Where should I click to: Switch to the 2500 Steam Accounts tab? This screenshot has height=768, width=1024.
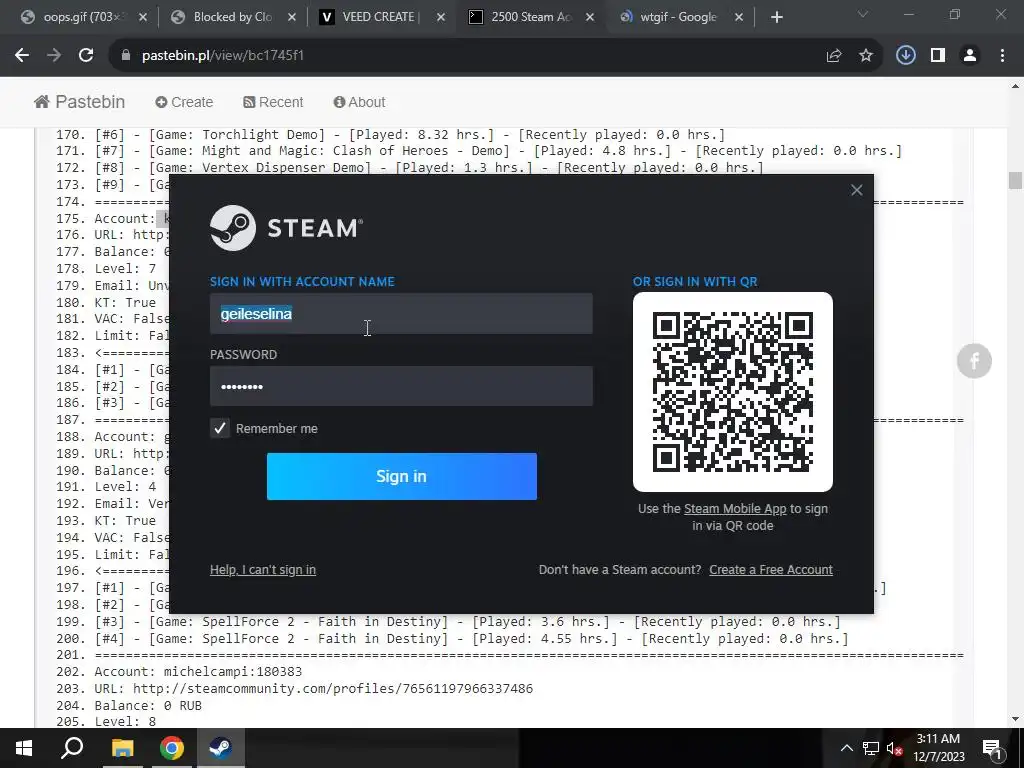(532, 17)
